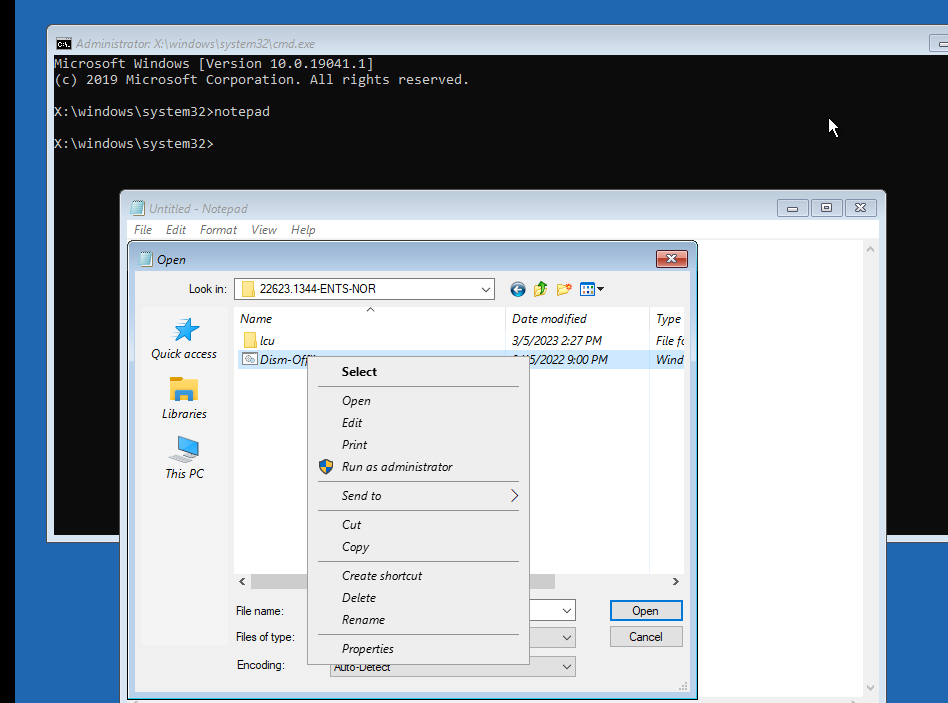
Task: Choose Edit in the context menu
Action: (418, 423)
